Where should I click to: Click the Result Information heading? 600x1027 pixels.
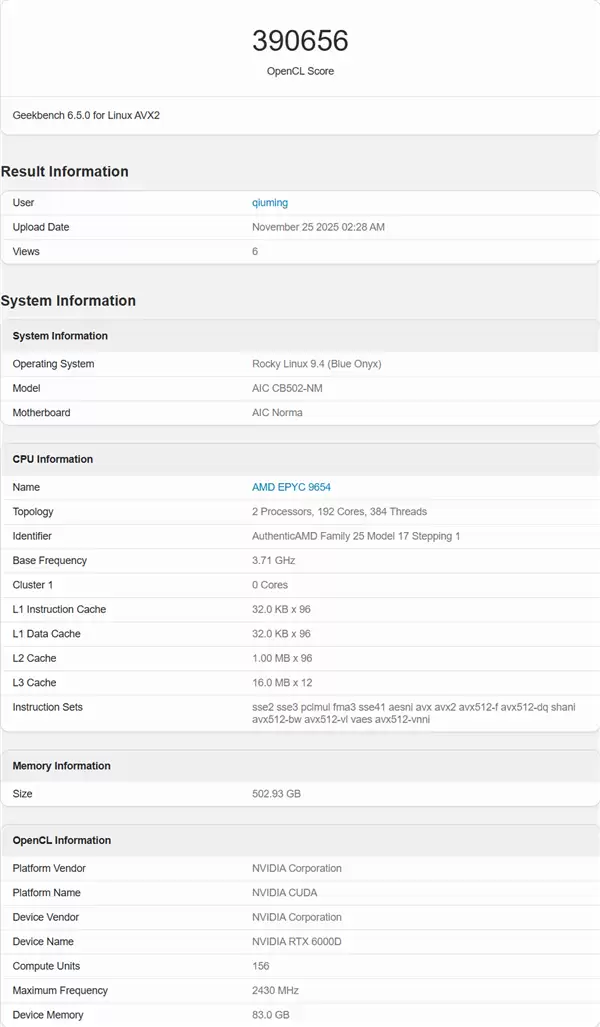(x=65, y=171)
